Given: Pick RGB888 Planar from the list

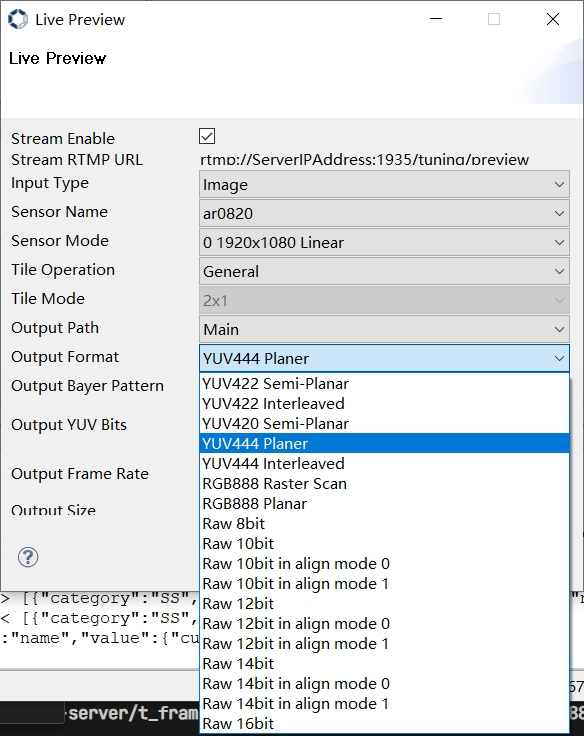Looking at the screenshot, I should (384, 504).
